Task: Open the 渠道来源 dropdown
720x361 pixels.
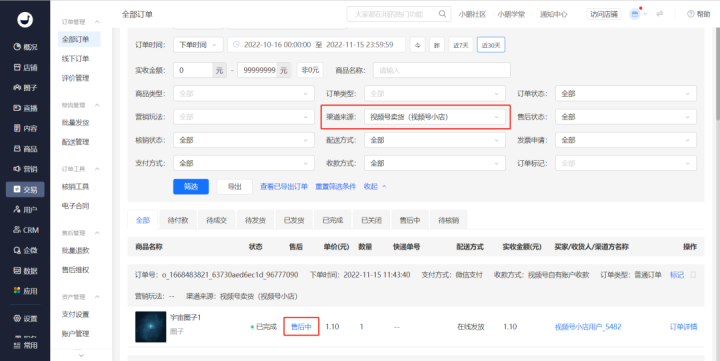Action: (435, 117)
